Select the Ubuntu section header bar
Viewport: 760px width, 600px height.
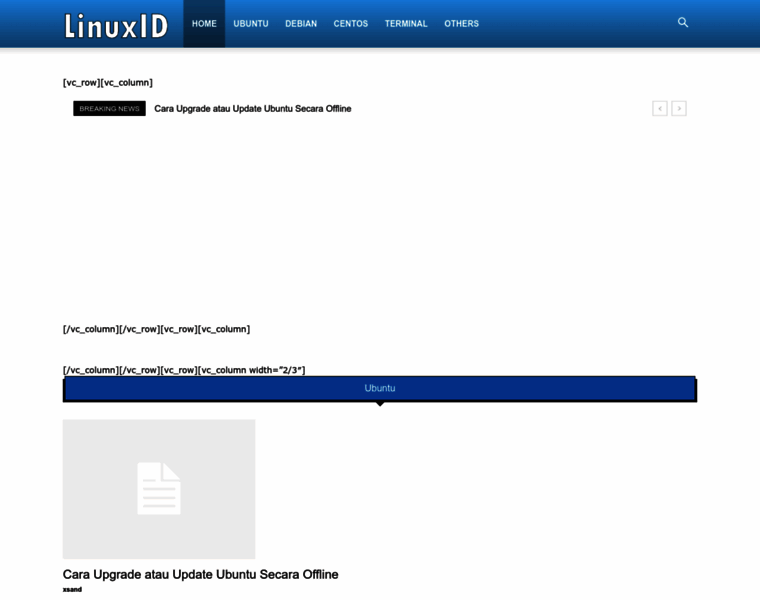tap(380, 389)
